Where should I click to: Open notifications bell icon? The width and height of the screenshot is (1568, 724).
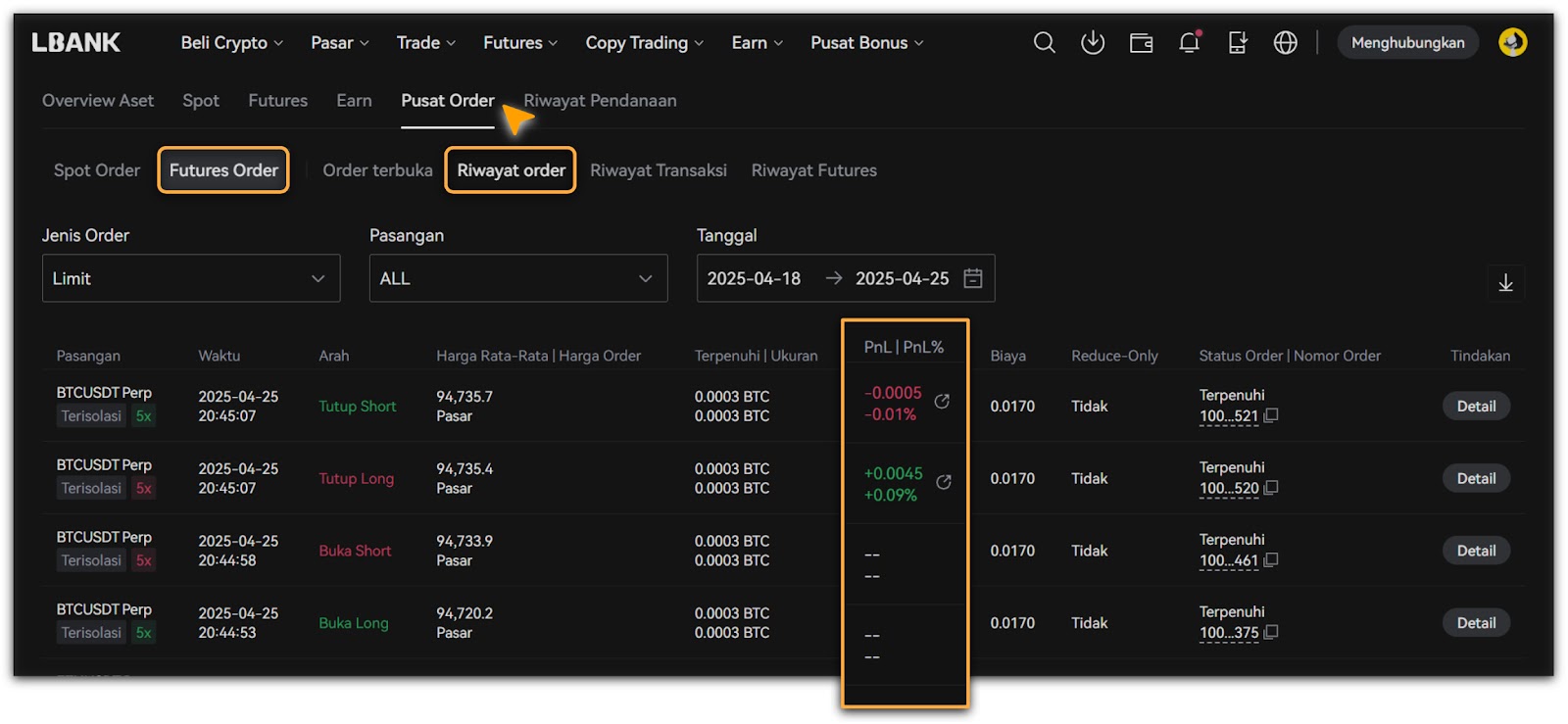point(1189,43)
